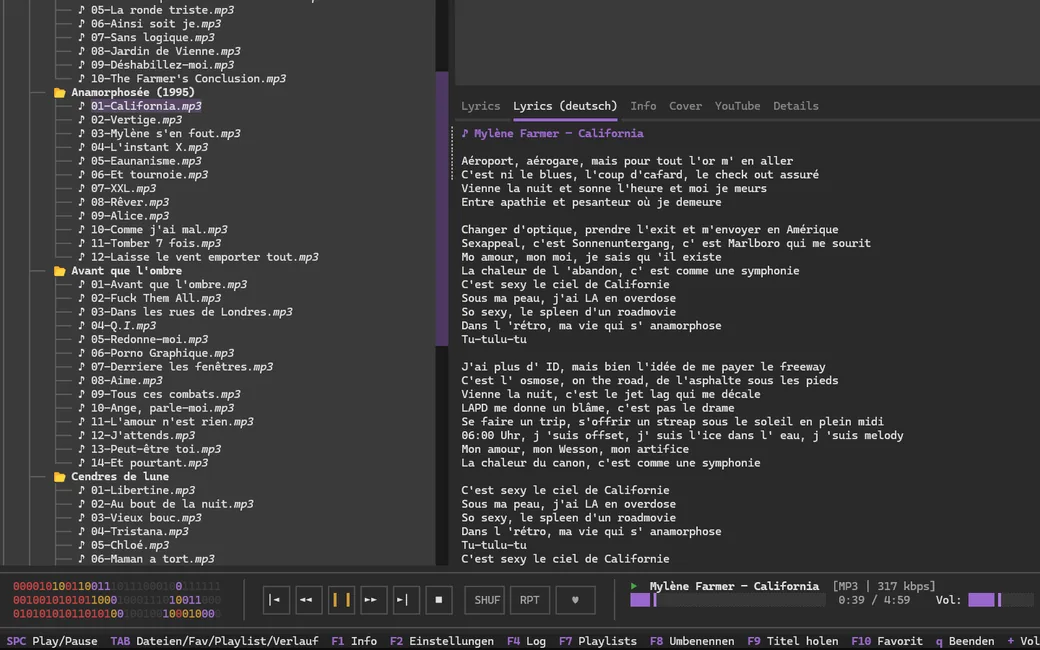
Task: Open the Info tab
Action: coord(643,106)
